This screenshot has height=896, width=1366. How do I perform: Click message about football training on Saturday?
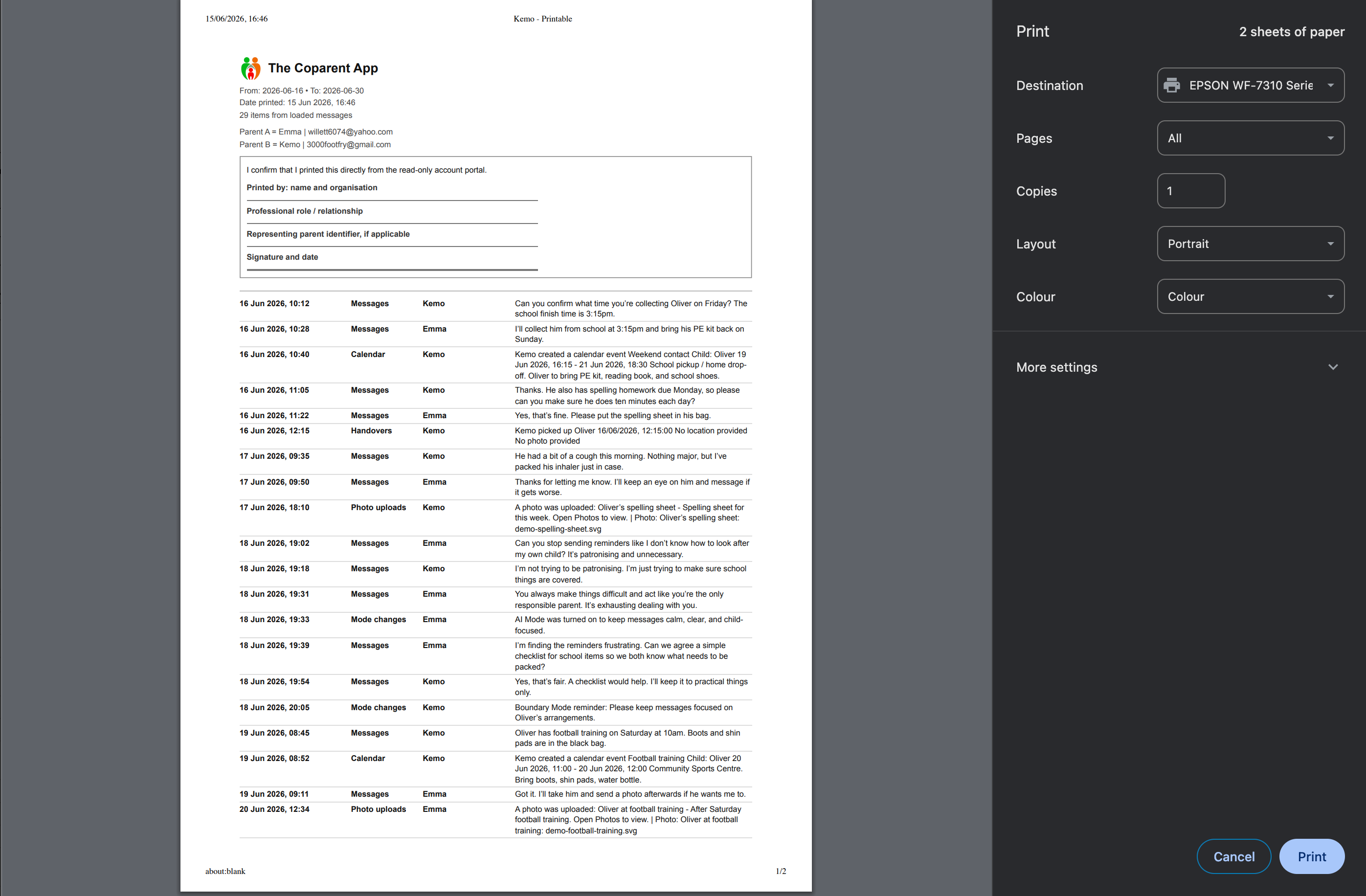point(627,738)
